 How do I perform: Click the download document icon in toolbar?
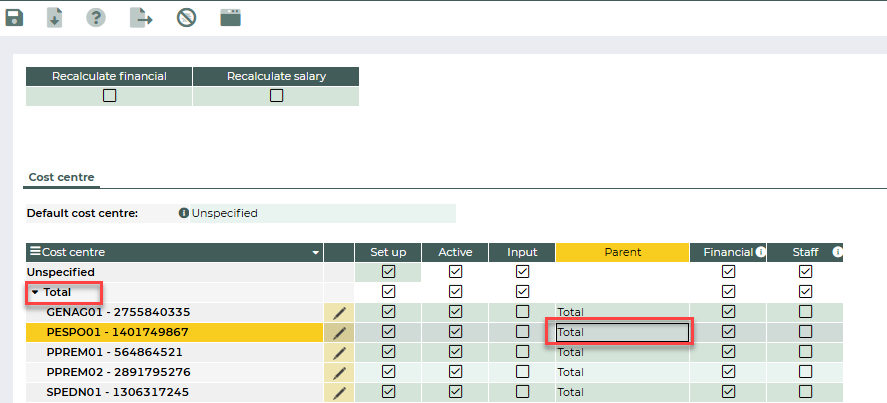point(55,17)
